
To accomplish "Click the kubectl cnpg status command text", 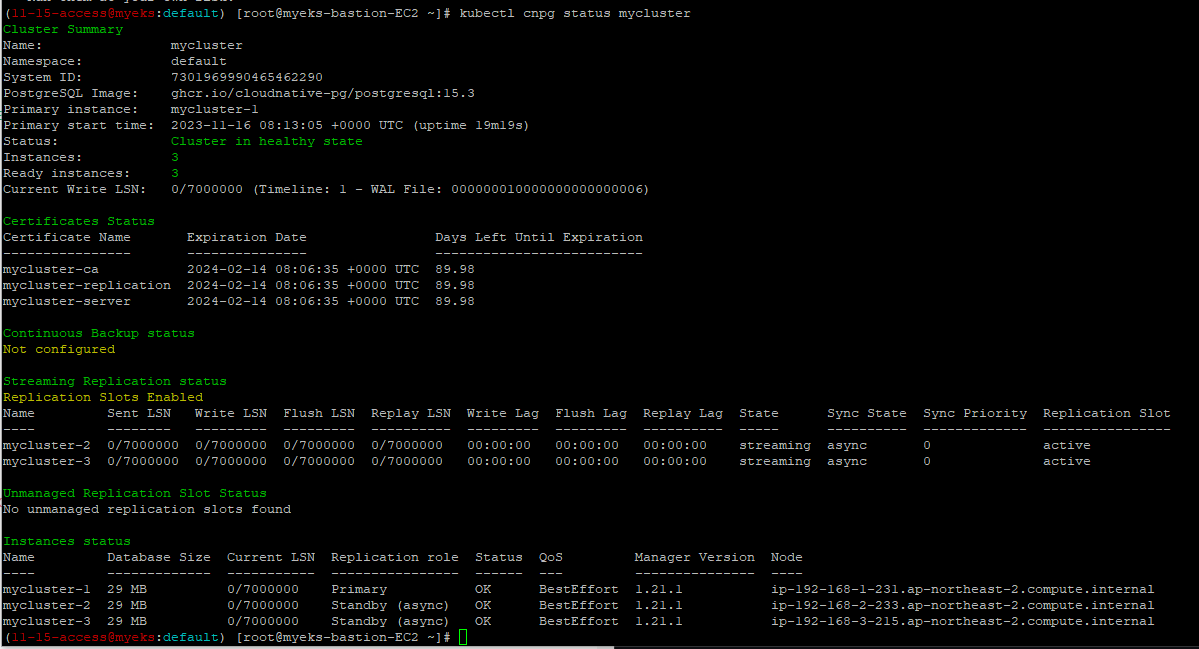I will [x=578, y=13].
